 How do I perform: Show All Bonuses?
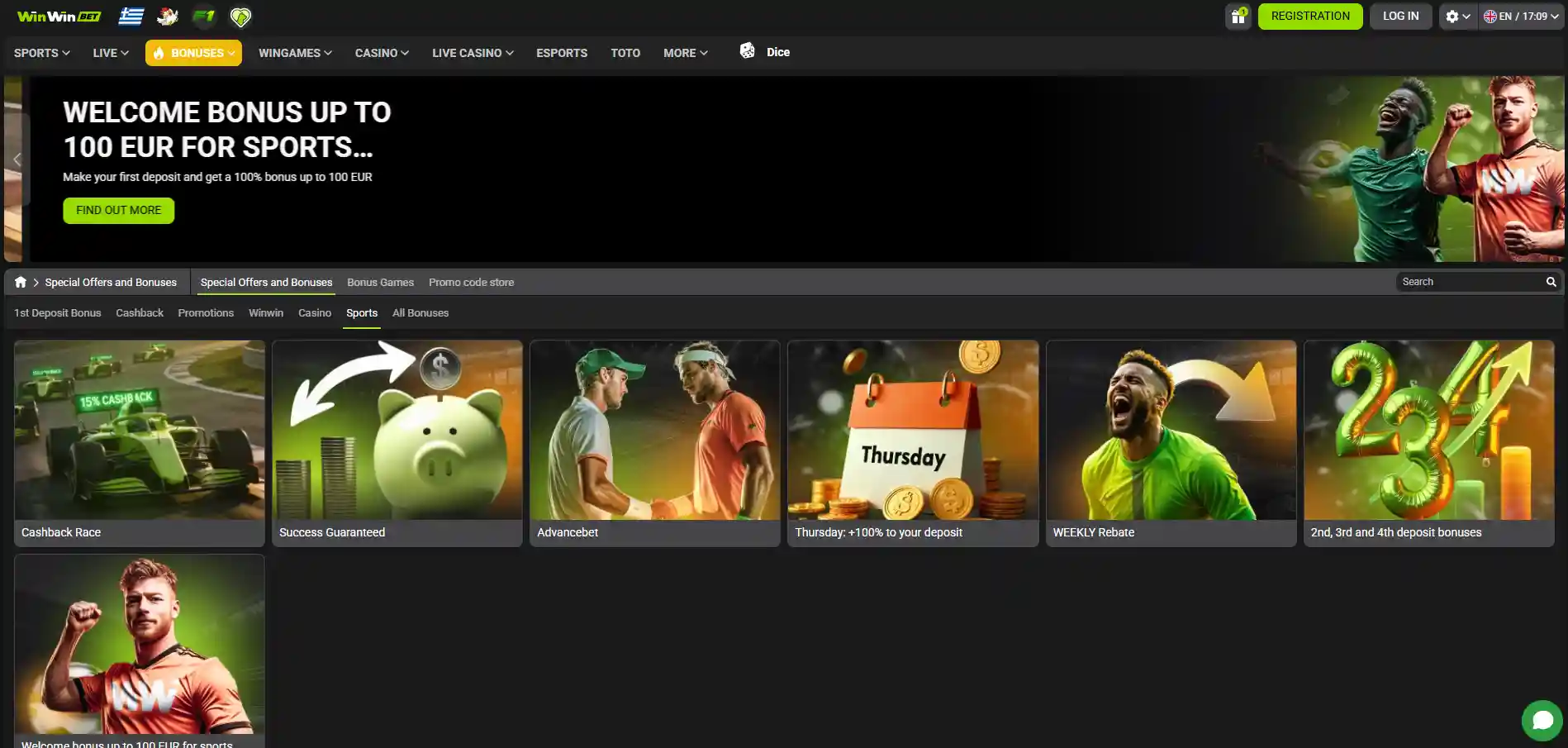coord(421,312)
